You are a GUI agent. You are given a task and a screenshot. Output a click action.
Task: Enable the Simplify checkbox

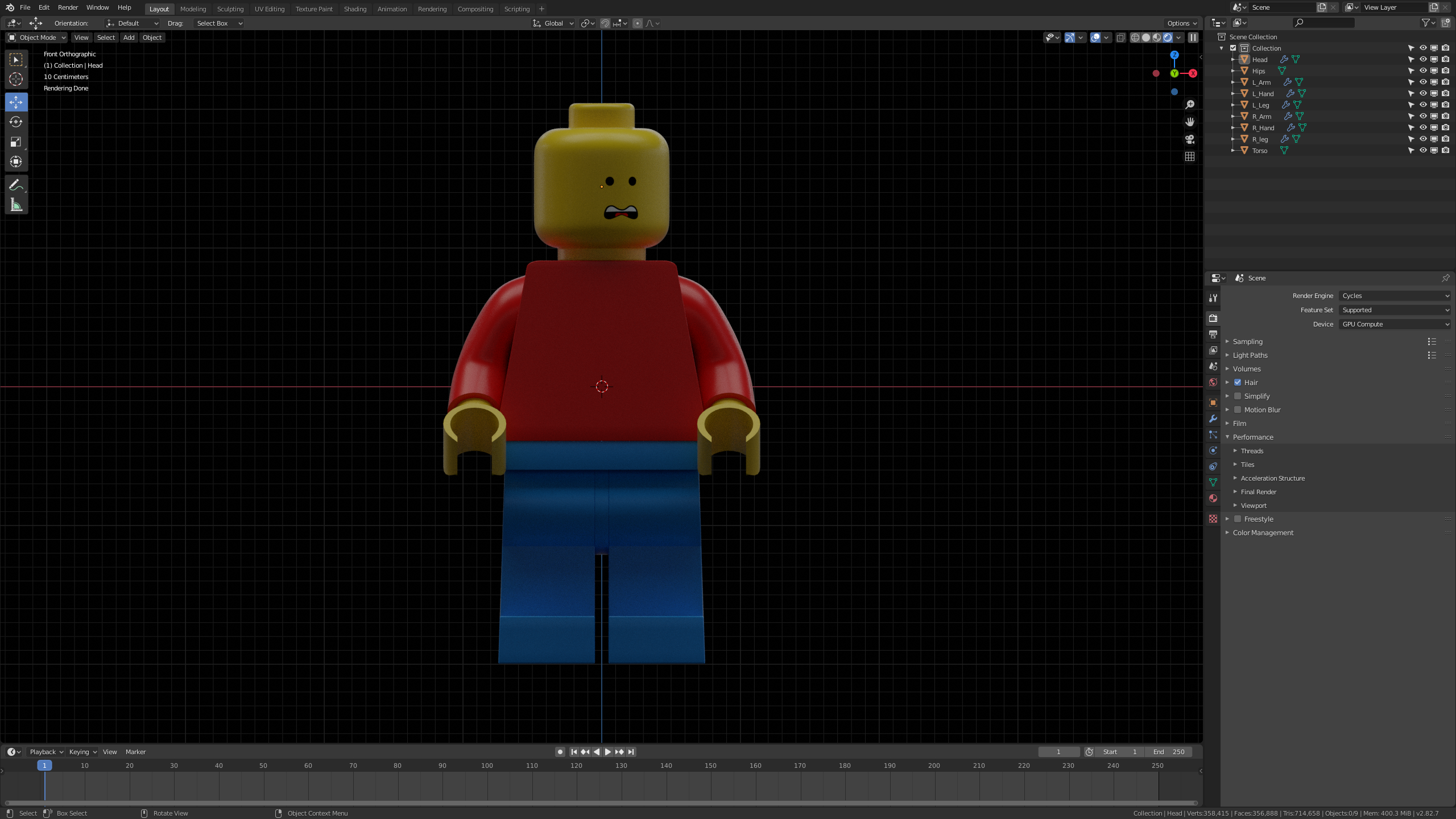[x=1238, y=396]
